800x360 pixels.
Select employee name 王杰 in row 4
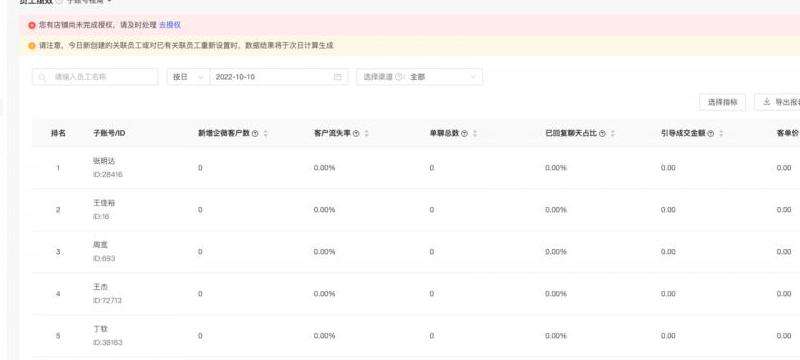tap(101, 287)
